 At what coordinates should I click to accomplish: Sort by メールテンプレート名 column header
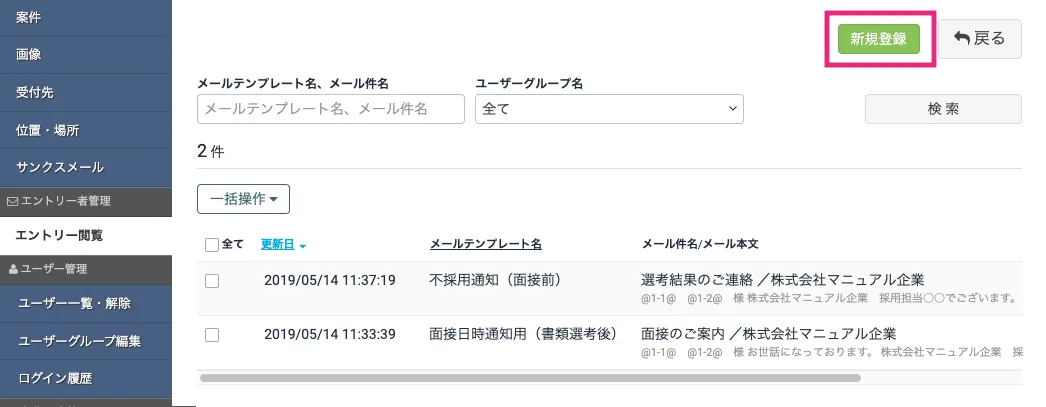pyautogui.click(x=485, y=244)
